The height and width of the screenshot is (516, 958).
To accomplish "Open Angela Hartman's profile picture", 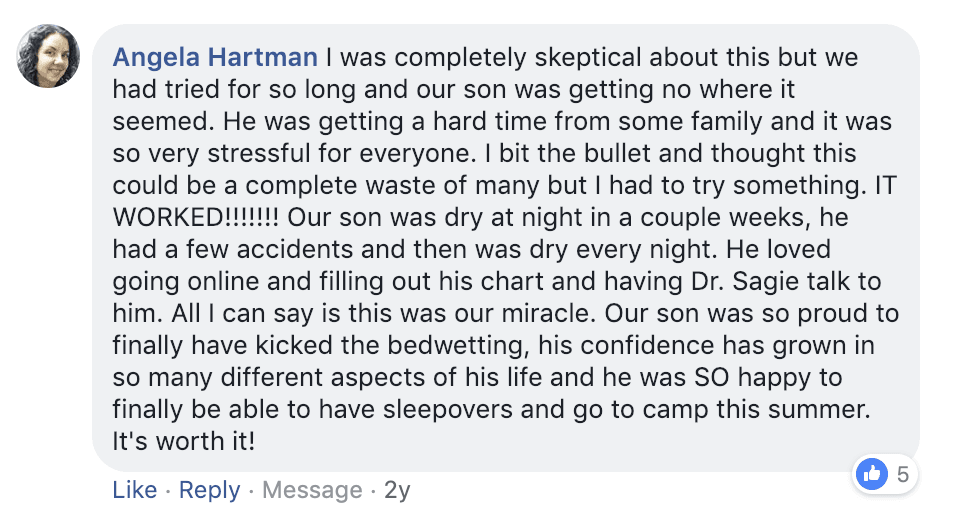I will 48,56.
